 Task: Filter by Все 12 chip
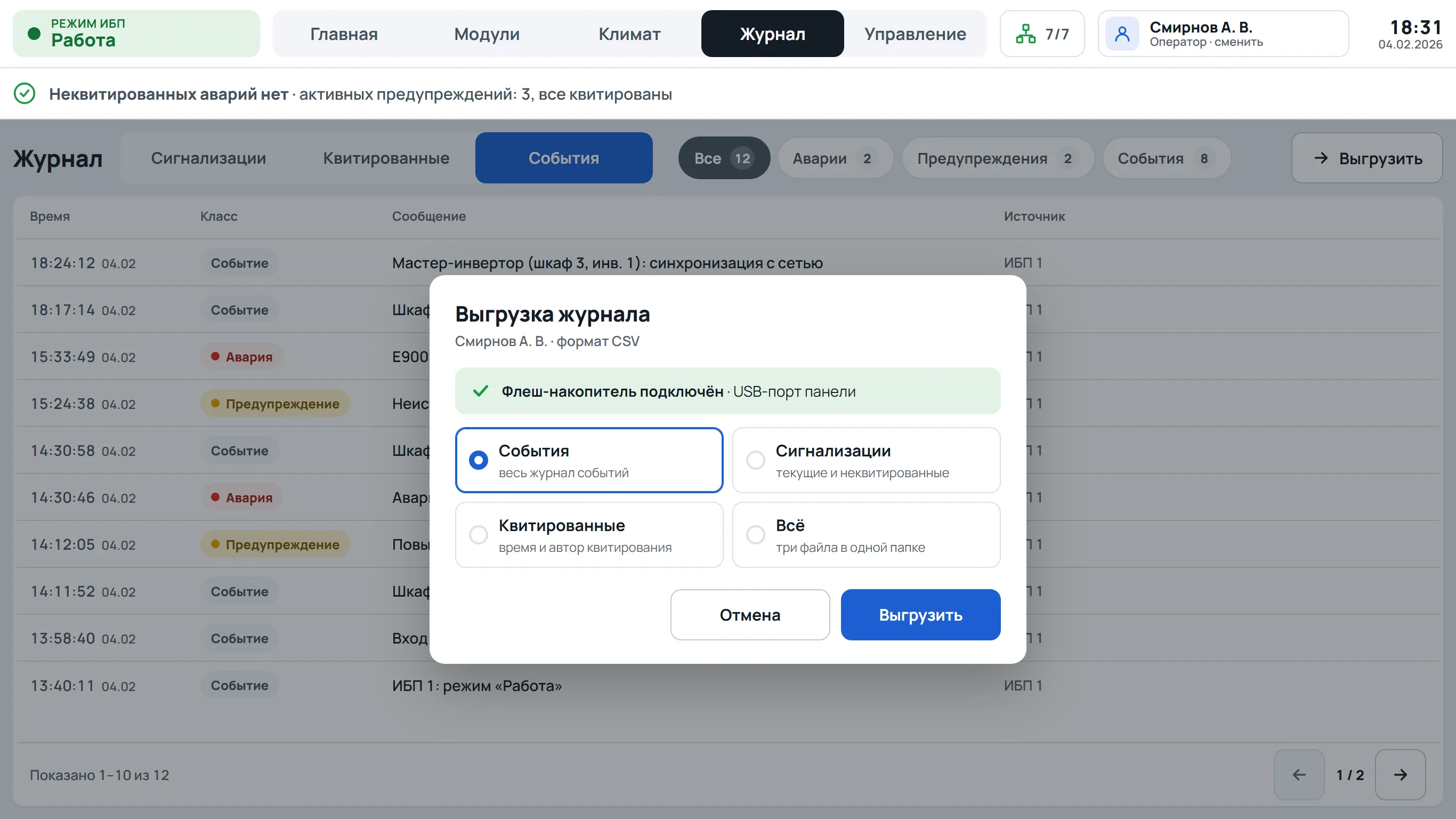pos(724,158)
